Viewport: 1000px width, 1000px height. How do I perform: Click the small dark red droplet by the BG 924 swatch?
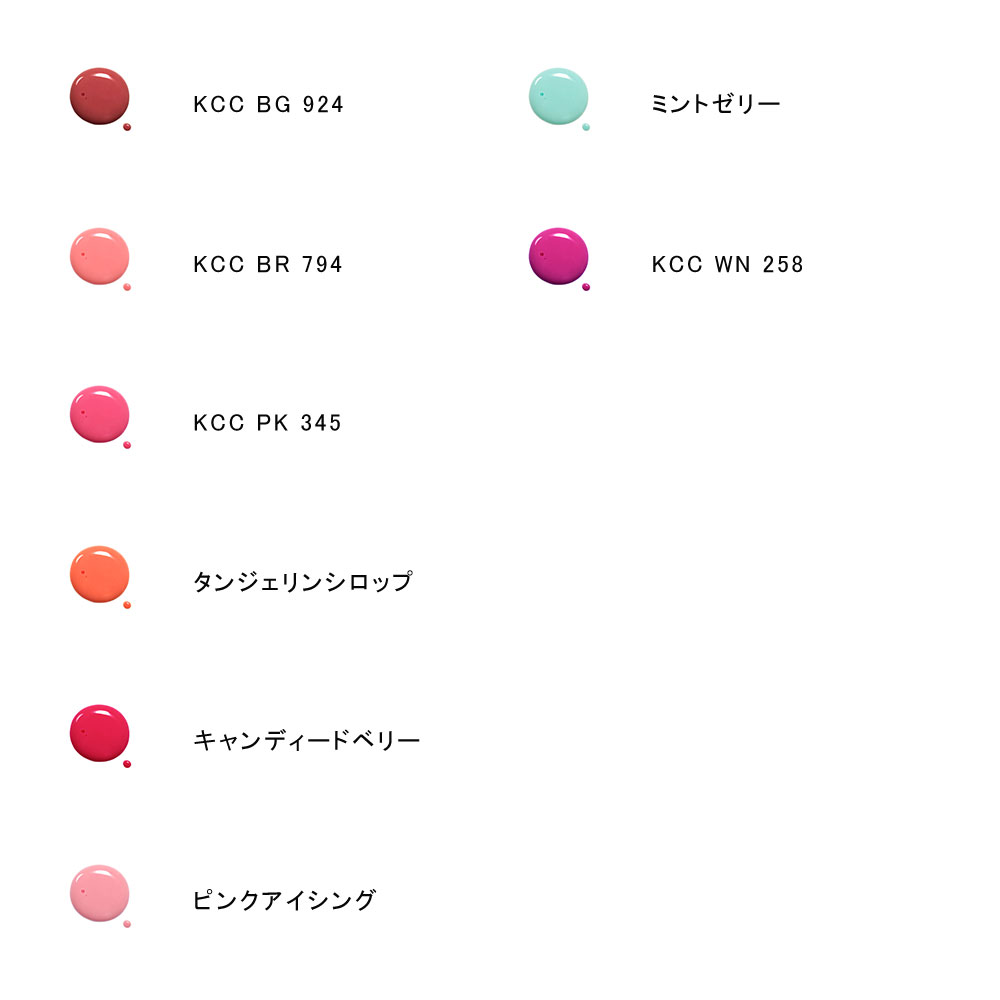click(127, 127)
